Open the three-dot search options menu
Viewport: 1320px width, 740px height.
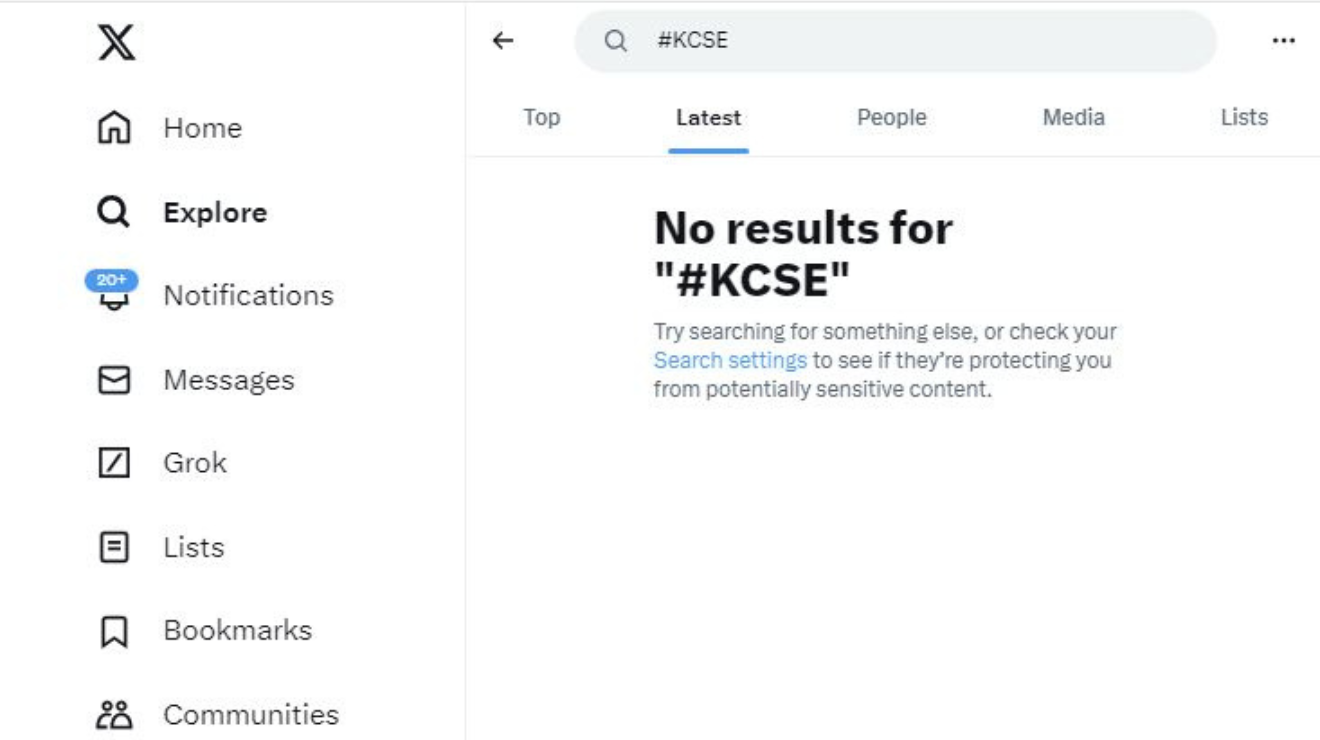1283,41
